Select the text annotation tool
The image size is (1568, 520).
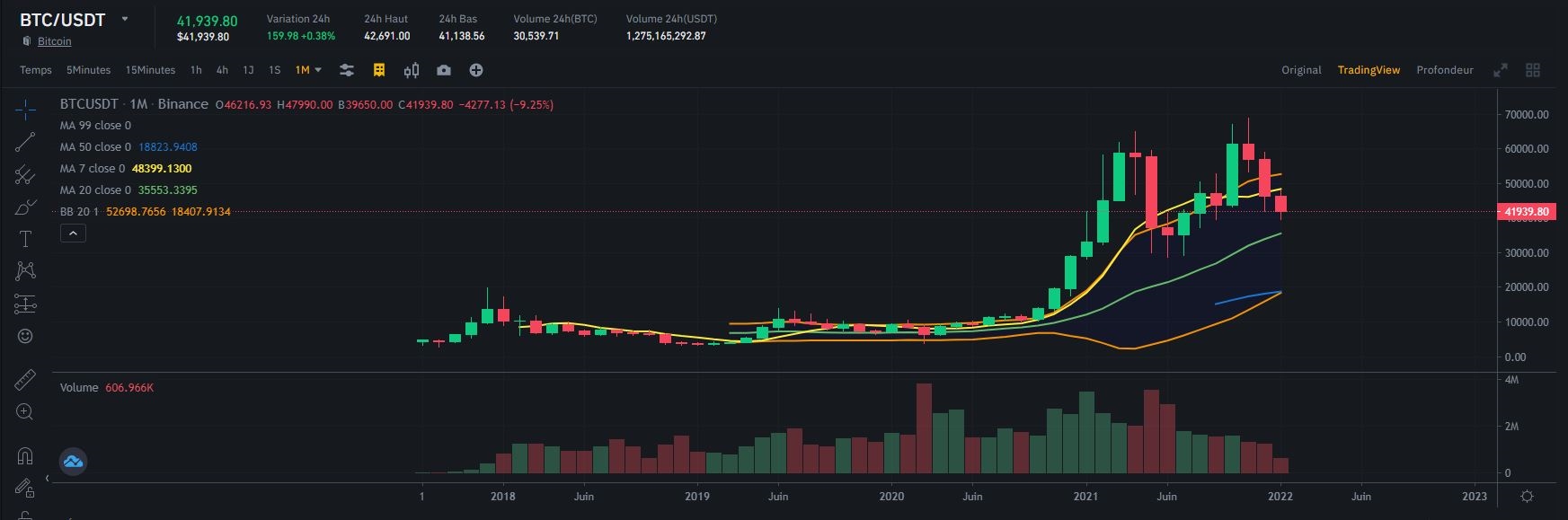click(x=25, y=239)
